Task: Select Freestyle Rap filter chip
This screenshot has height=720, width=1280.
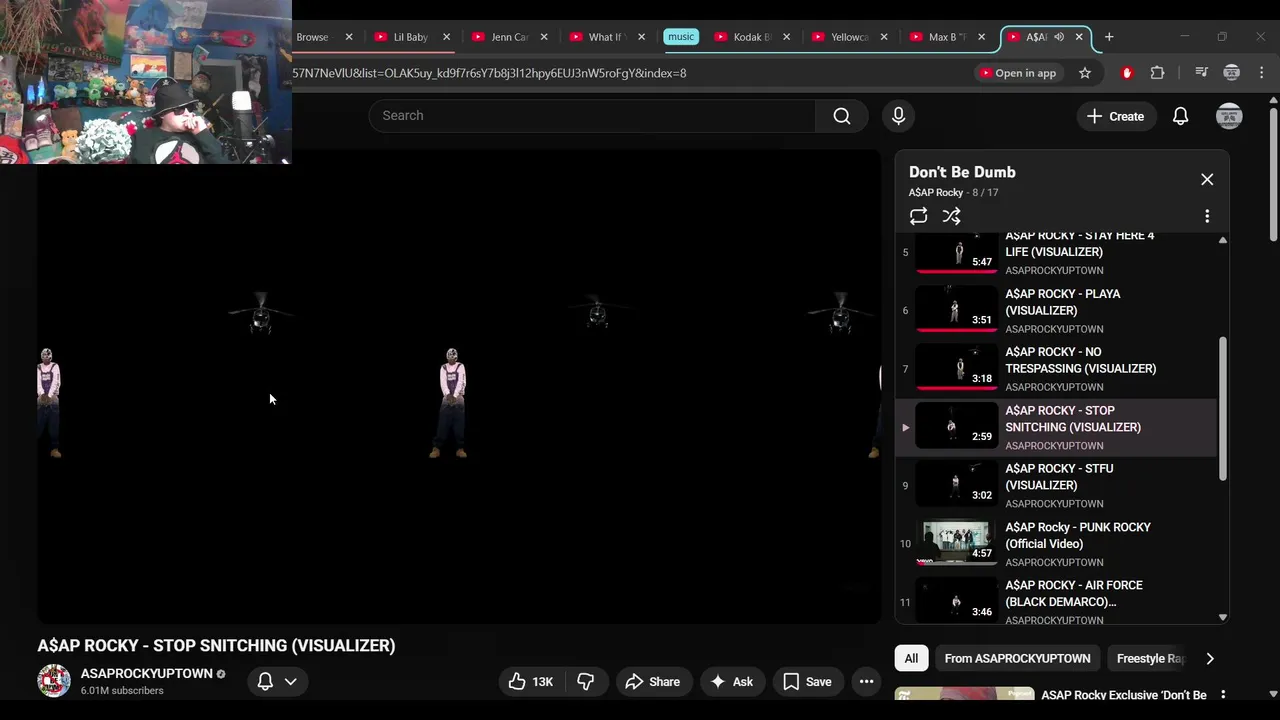Action: (1150, 658)
